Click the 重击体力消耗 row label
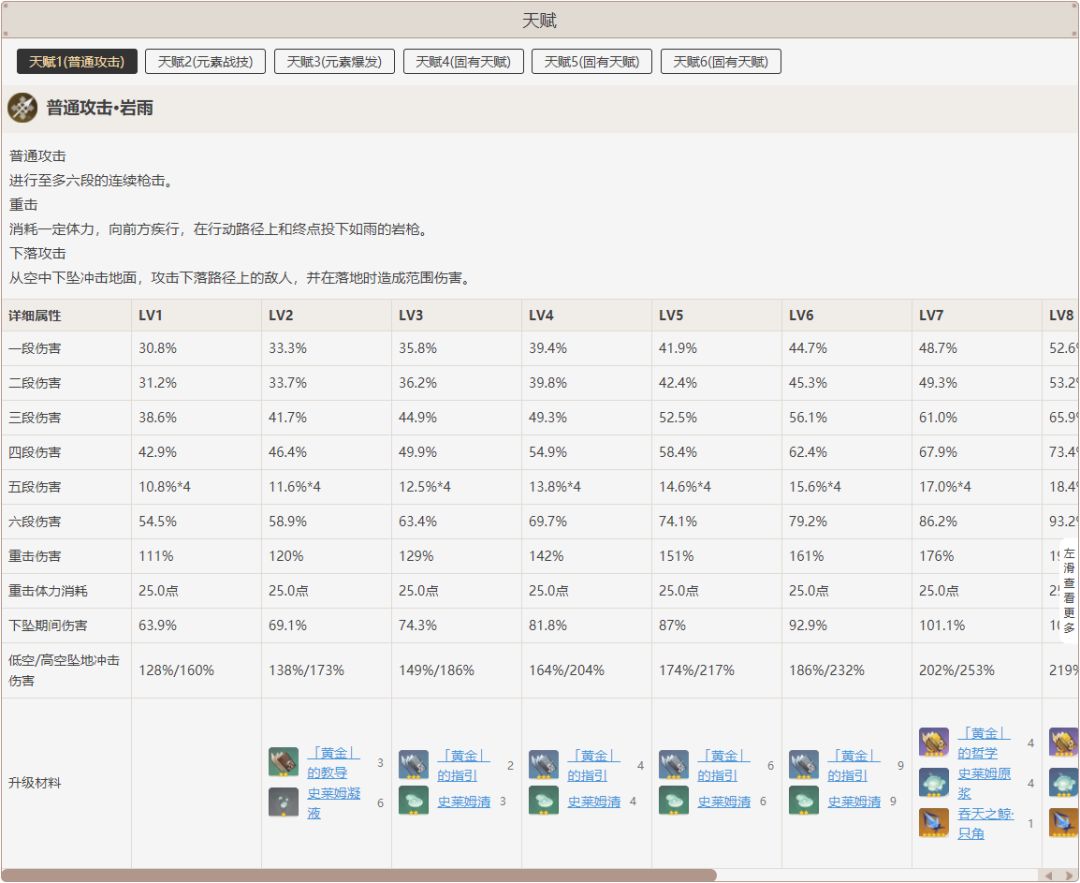The width and height of the screenshot is (1080, 883). (x=48, y=591)
